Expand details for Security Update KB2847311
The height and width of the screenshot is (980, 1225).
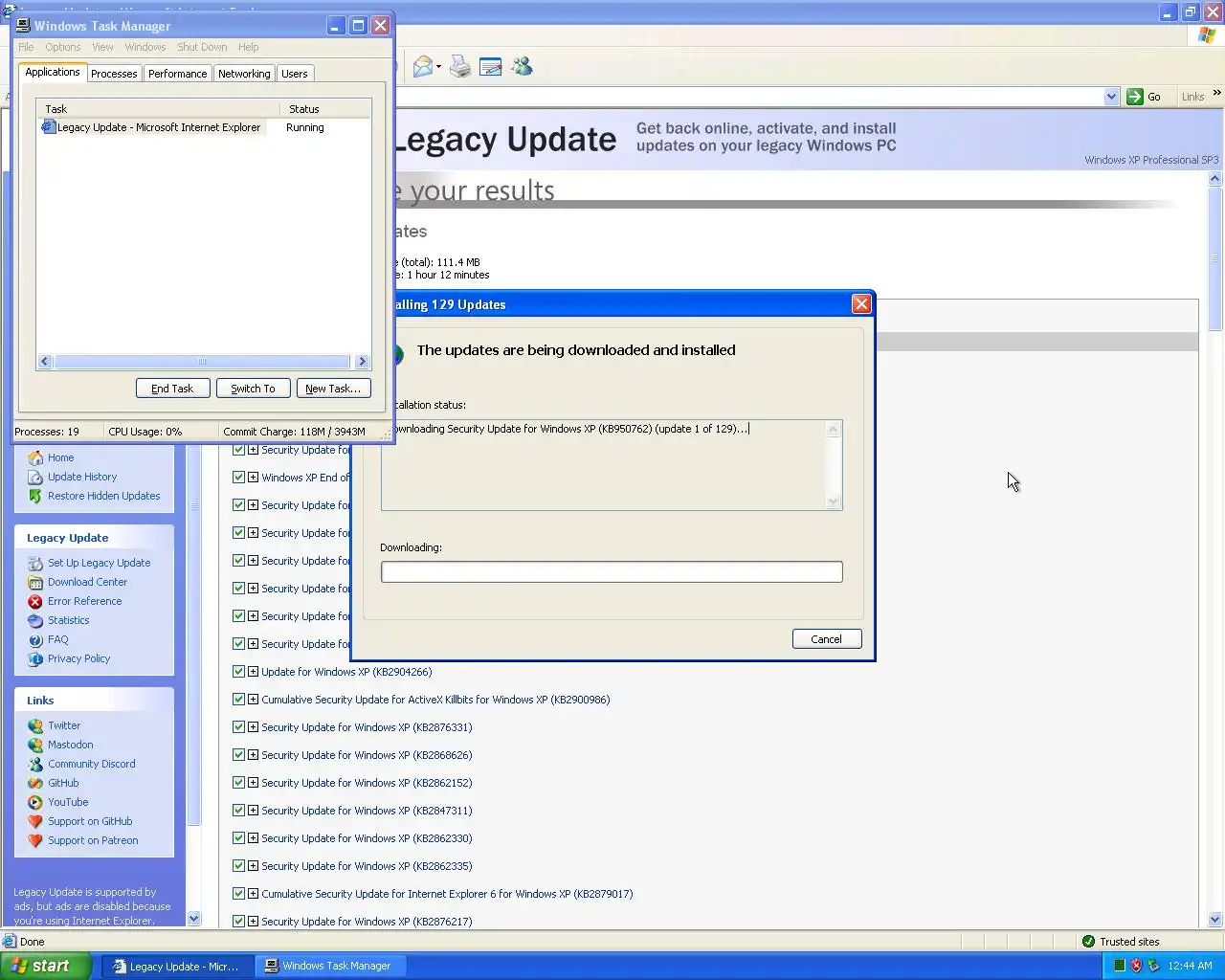coord(254,811)
